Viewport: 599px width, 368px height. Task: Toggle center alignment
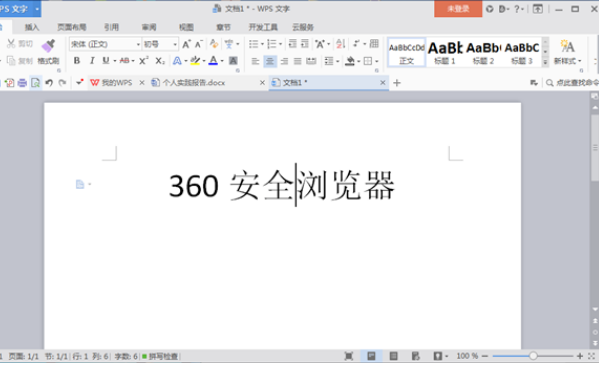270,61
